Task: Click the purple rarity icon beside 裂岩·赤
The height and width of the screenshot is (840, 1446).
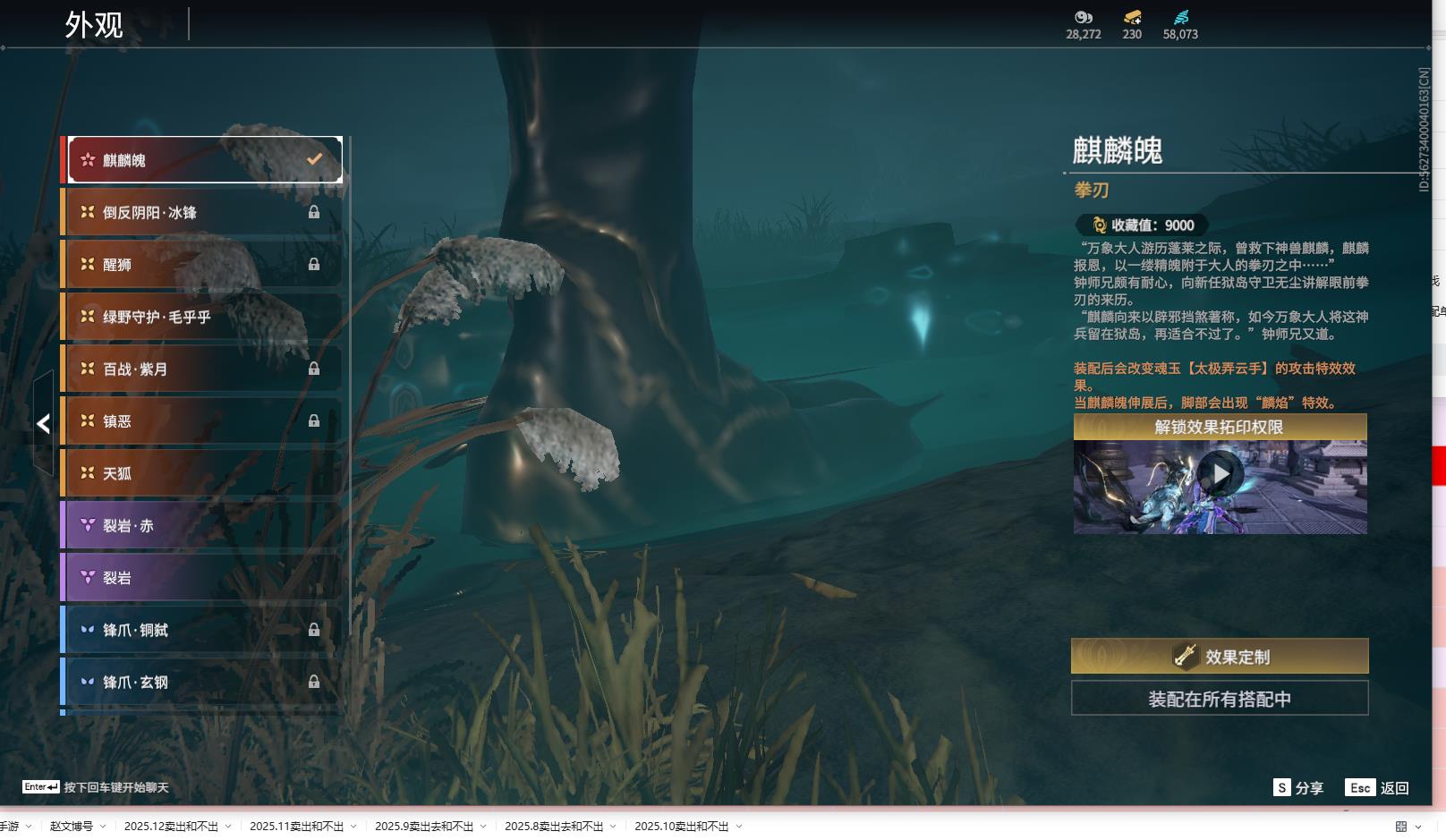Action: [x=88, y=525]
